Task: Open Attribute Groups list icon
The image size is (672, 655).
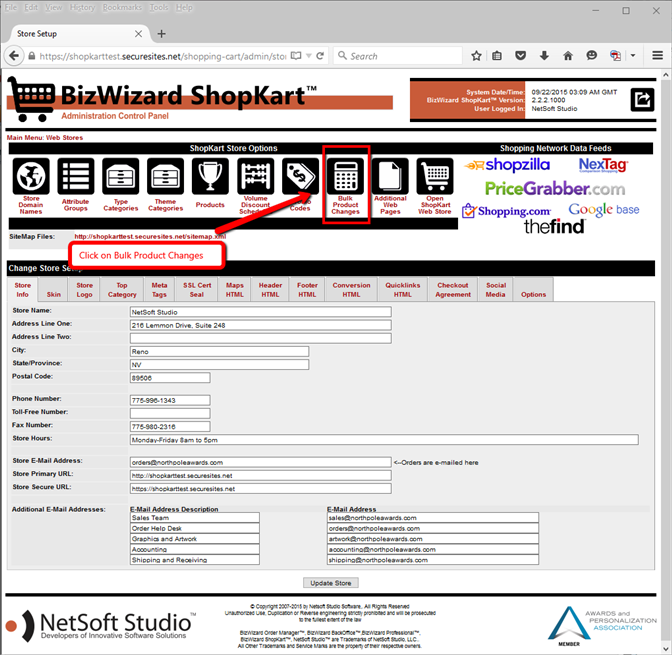Action: point(75,176)
